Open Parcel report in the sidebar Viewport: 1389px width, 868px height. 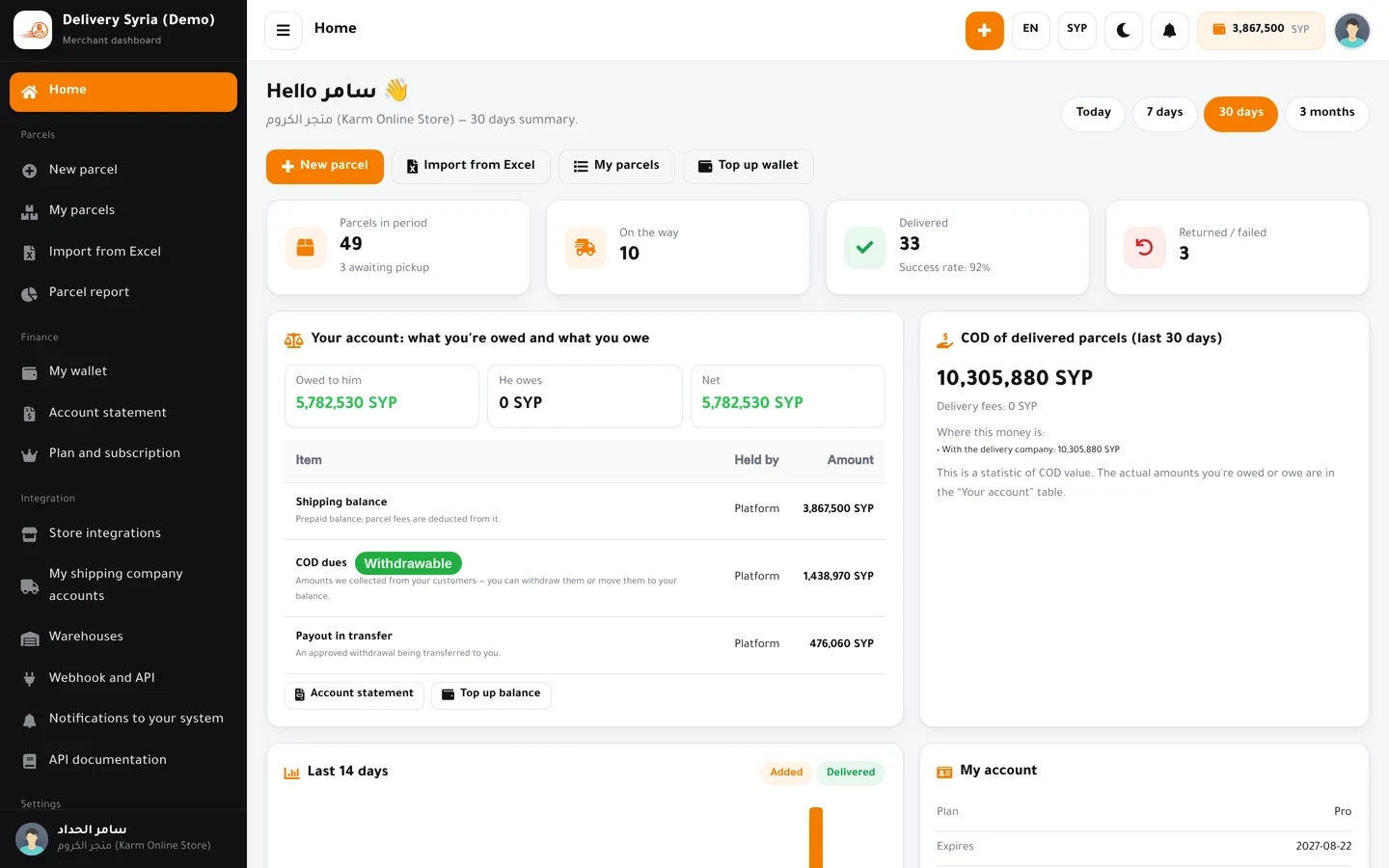[x=123, y=292]
